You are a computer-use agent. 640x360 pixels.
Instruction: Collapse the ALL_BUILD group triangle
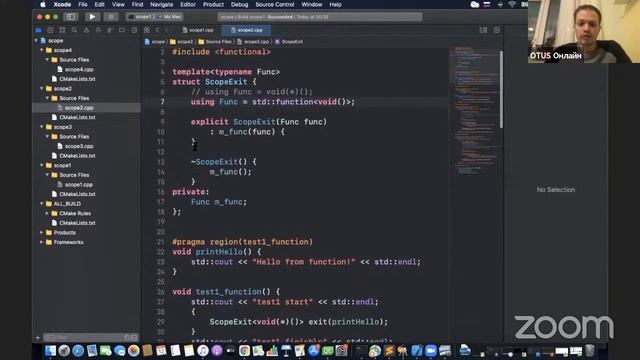click(x=42, y=204)
